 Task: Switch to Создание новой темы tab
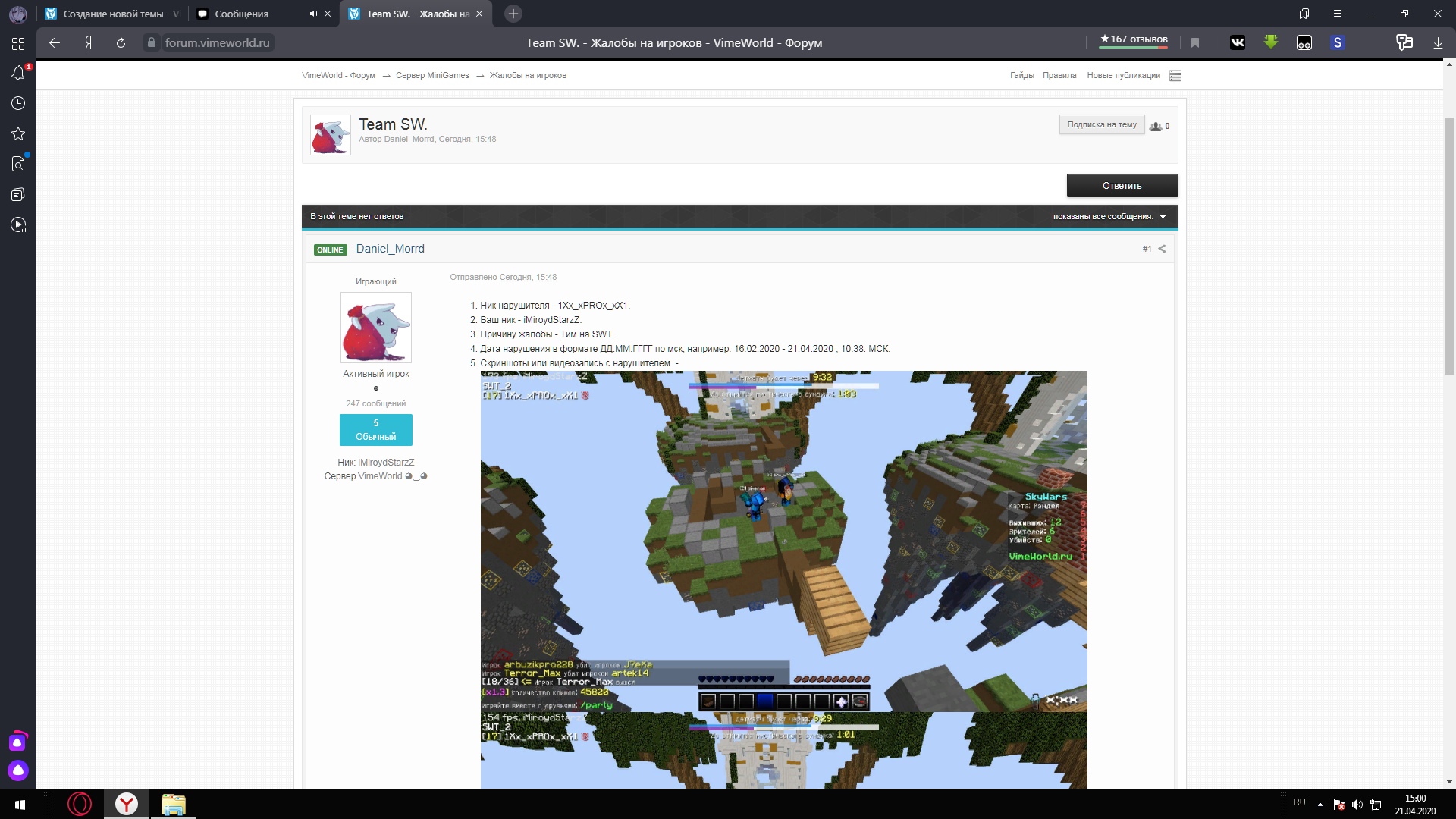point(113,14)
